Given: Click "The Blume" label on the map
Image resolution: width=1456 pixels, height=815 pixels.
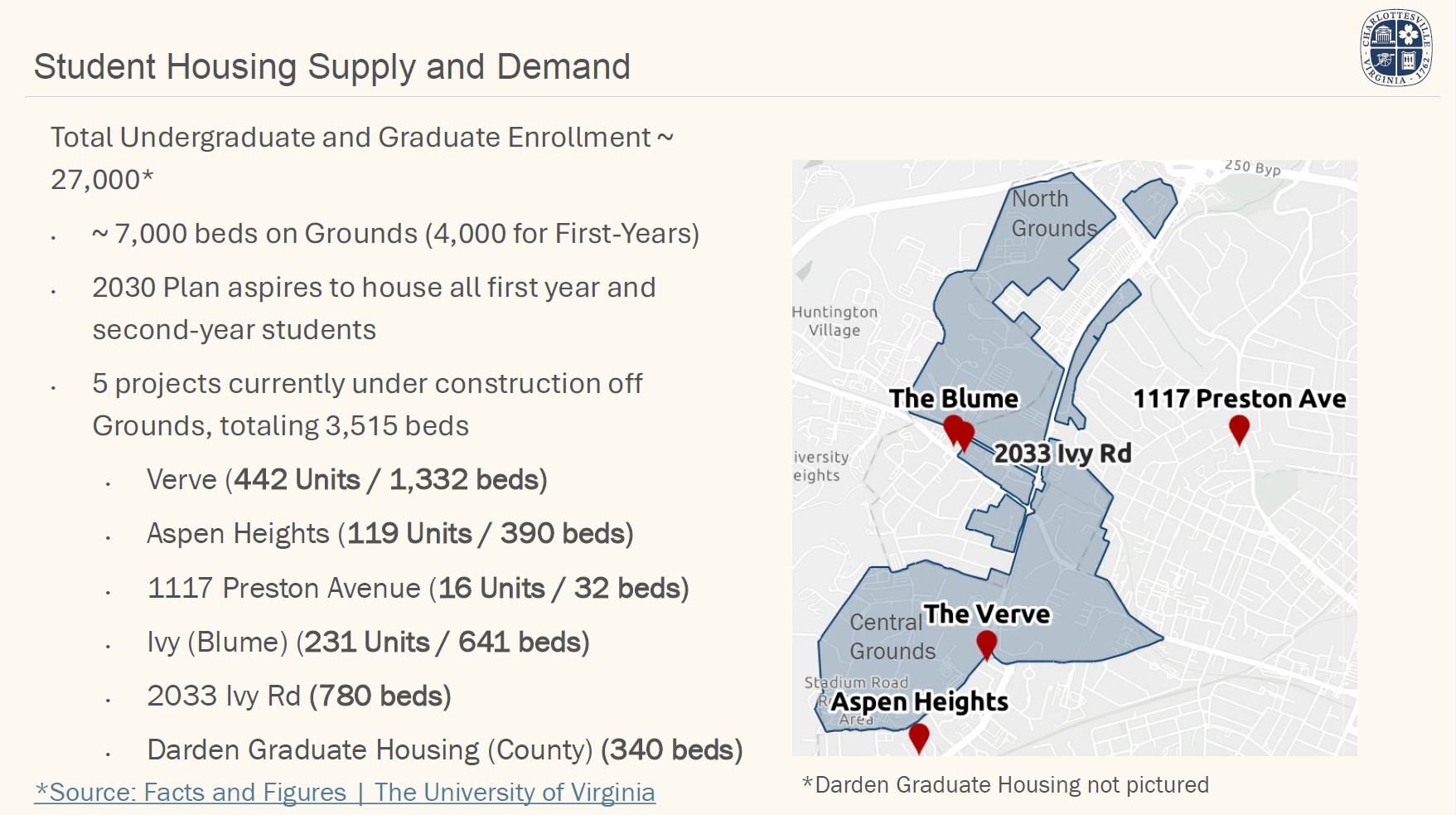Looking at the screenshot, I should point(954,399).
